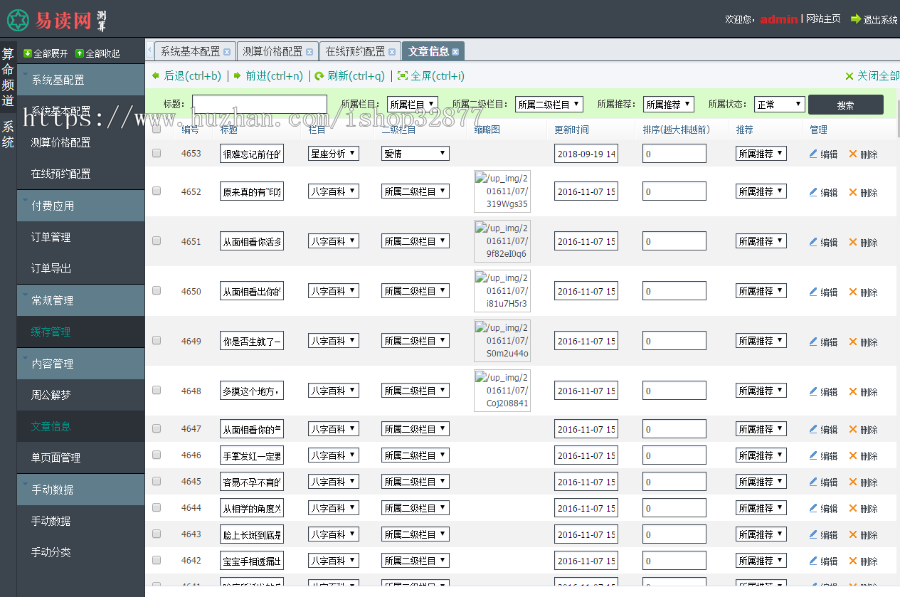Close the 系统基本配置 tab with its x icon

pyautogui.click(x=227, y=52)
